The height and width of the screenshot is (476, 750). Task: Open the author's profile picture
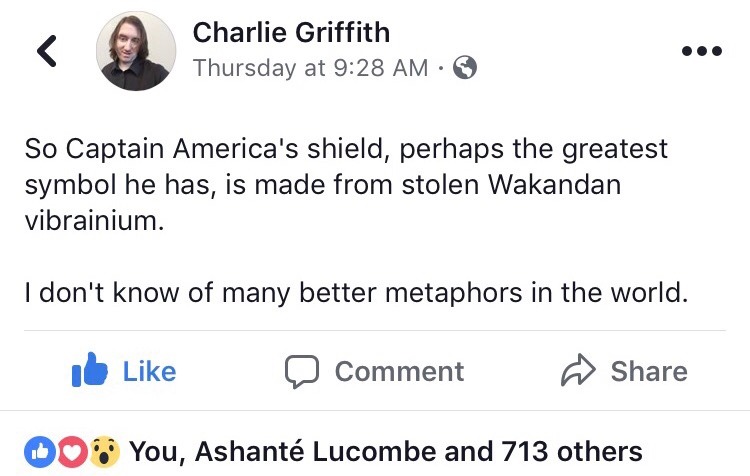tap(135, 52)
